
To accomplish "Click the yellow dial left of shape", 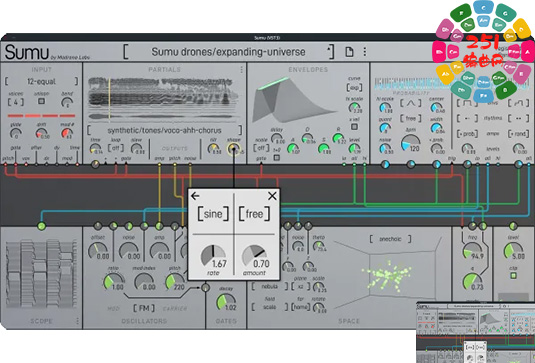I will 214,148.
